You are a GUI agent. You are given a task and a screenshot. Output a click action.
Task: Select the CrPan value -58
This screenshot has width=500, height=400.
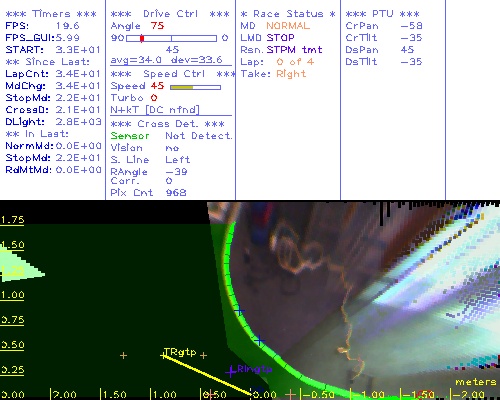click(x=411, y=26)
